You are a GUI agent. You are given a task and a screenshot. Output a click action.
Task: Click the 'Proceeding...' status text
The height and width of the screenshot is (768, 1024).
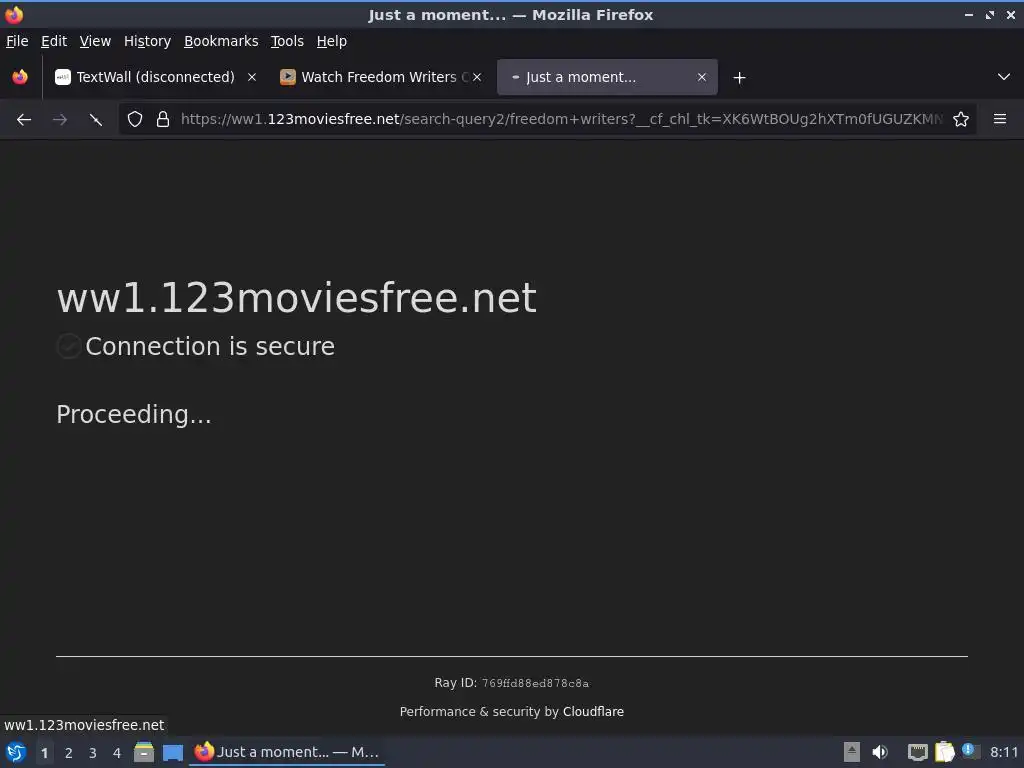134,414
